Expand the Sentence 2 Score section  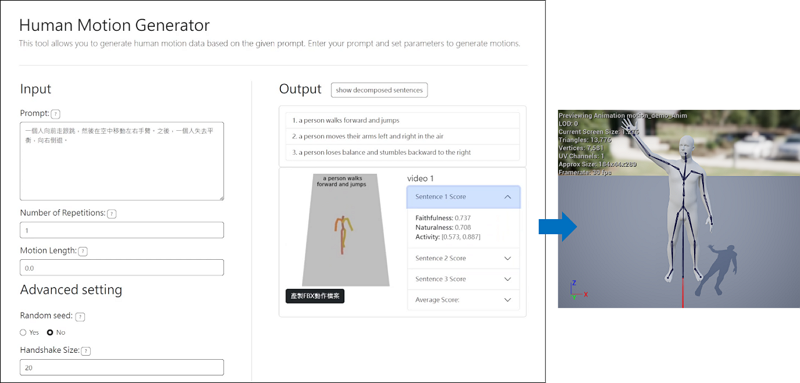(x=463, y=258)
